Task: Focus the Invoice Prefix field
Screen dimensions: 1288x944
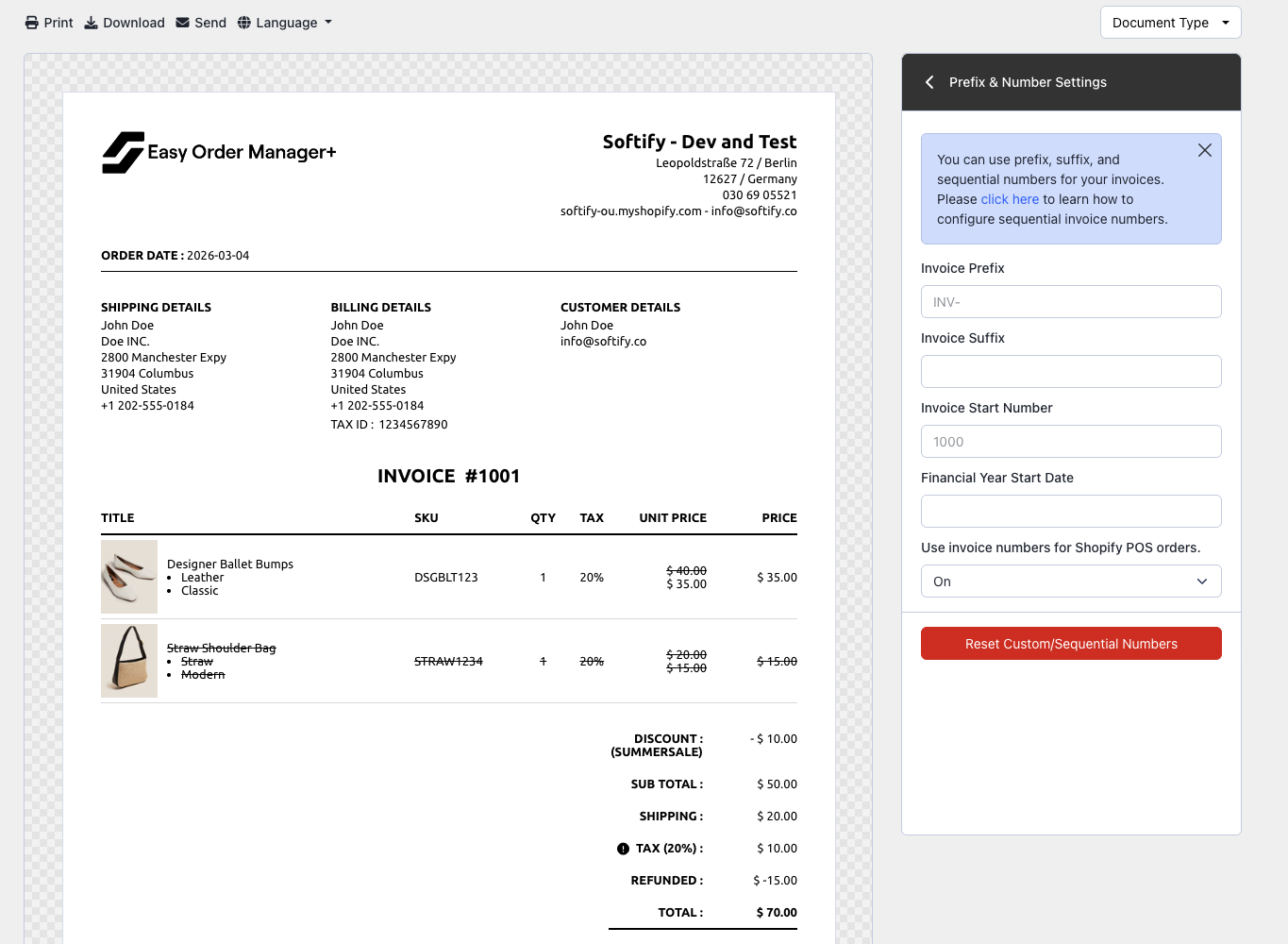Action: [1070, 302]
